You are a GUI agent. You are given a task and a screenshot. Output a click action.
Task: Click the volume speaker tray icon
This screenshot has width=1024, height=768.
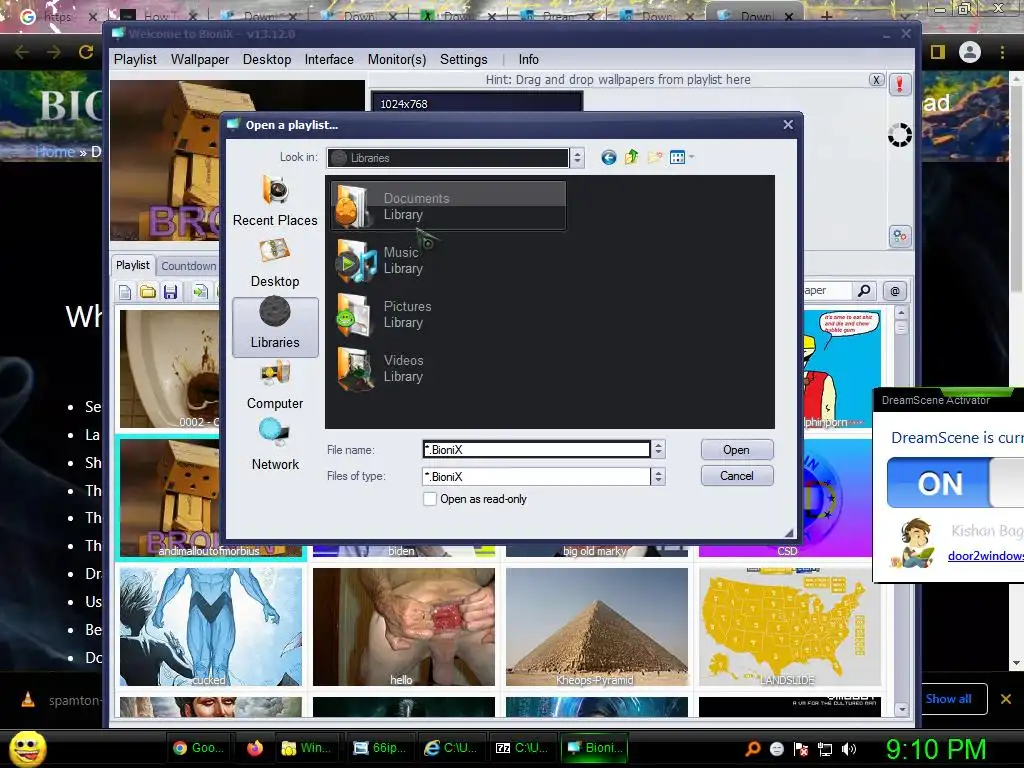point(849,749)
